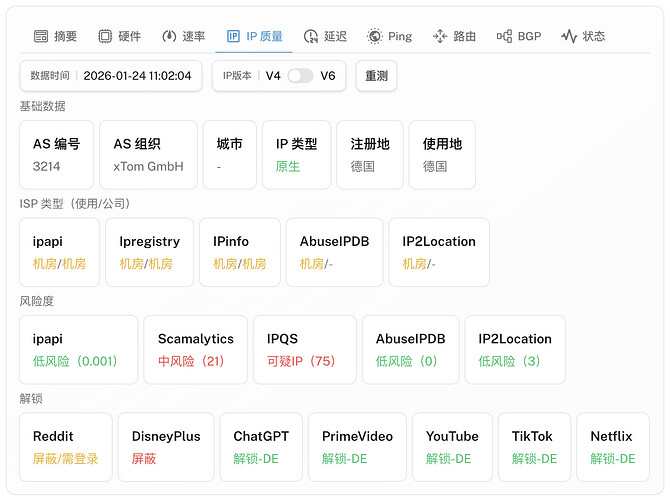The width and height of the screenshot is (670, 499).
Task: Select the IPQS 可疑IP risk card
Action: (x=305, y=350)
